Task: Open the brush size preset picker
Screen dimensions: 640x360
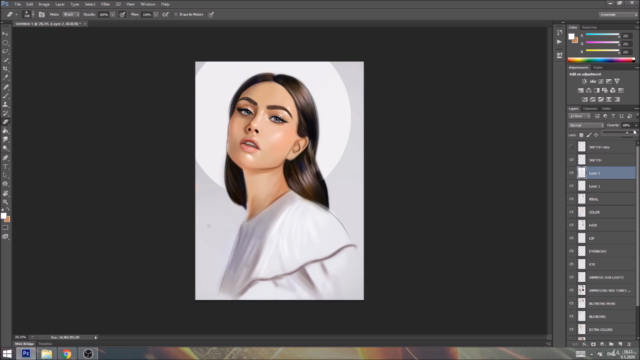Action: coord(33,15)
